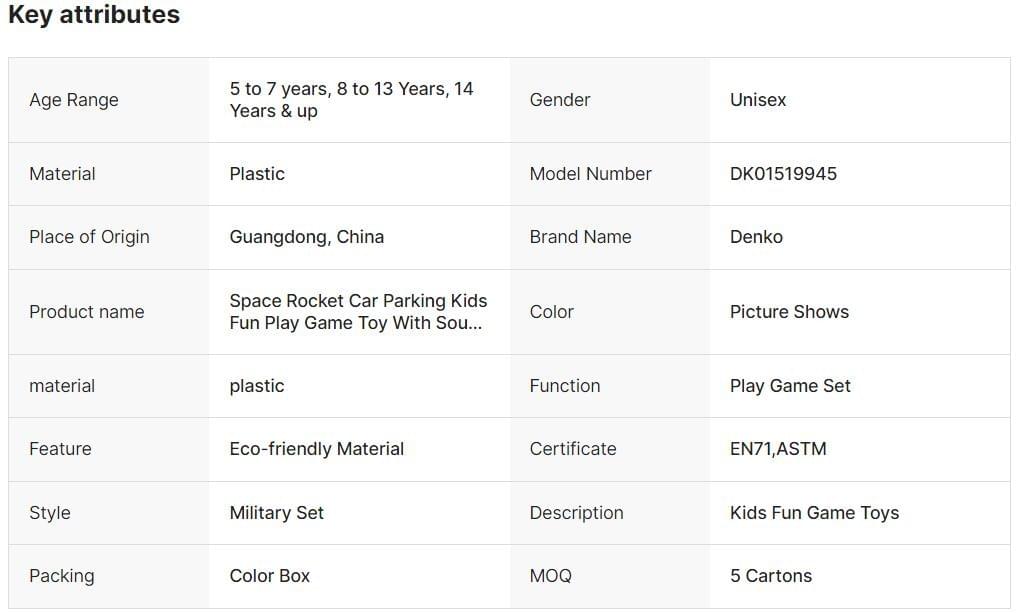This screenshot has width=1019, height=613.
Task: Click the truncated Space Rocket product name
Action: coord(358,312)
